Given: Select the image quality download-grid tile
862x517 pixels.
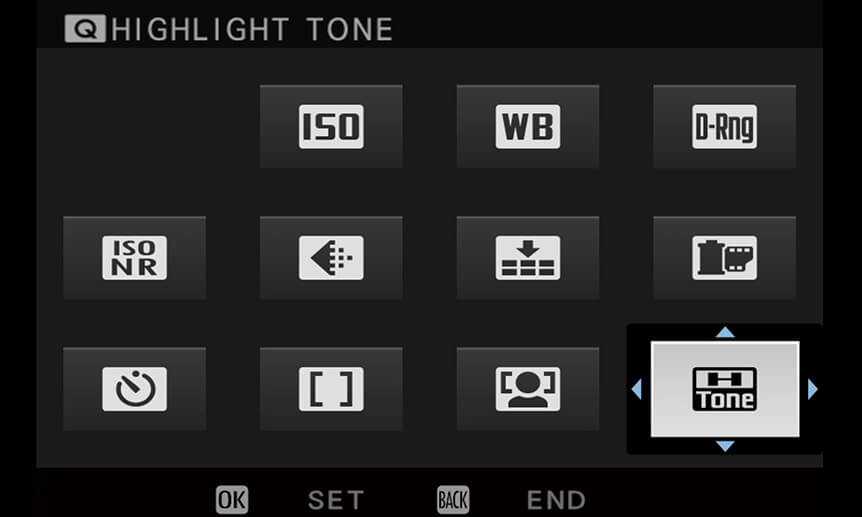Looking at the screenshot, I should pyautogui.click(x=528, y=258).
